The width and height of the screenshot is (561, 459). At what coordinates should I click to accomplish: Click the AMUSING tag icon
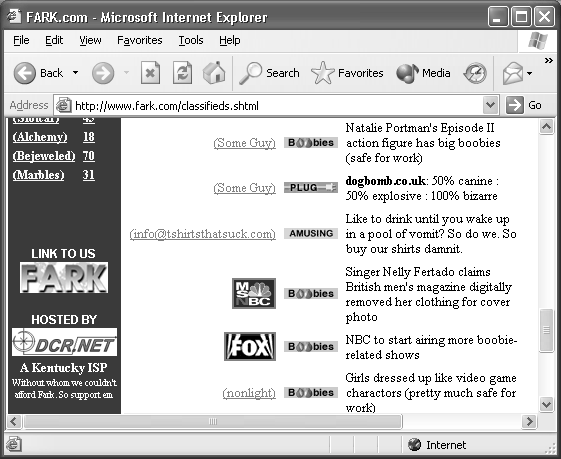tap(311, 233)
